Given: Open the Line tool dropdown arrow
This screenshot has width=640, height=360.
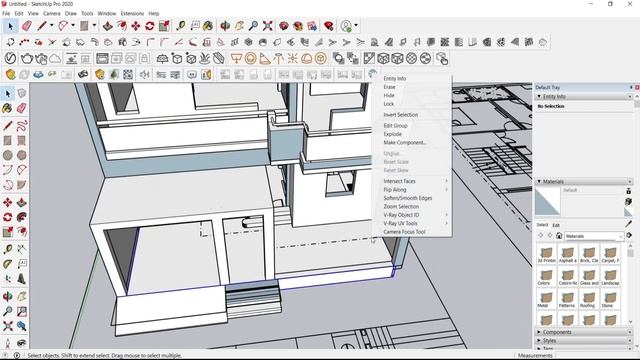Looking at the screenshot, I should (x=51, y=26).
